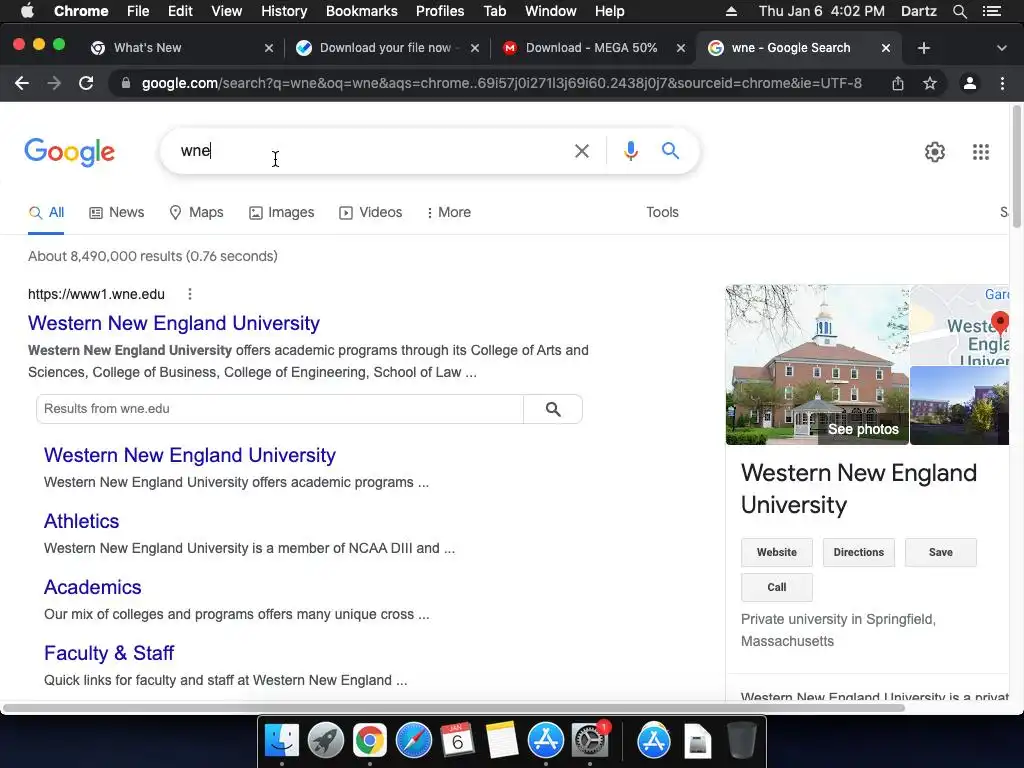
Task: Open a new tab with plus button
Action: 923,48
